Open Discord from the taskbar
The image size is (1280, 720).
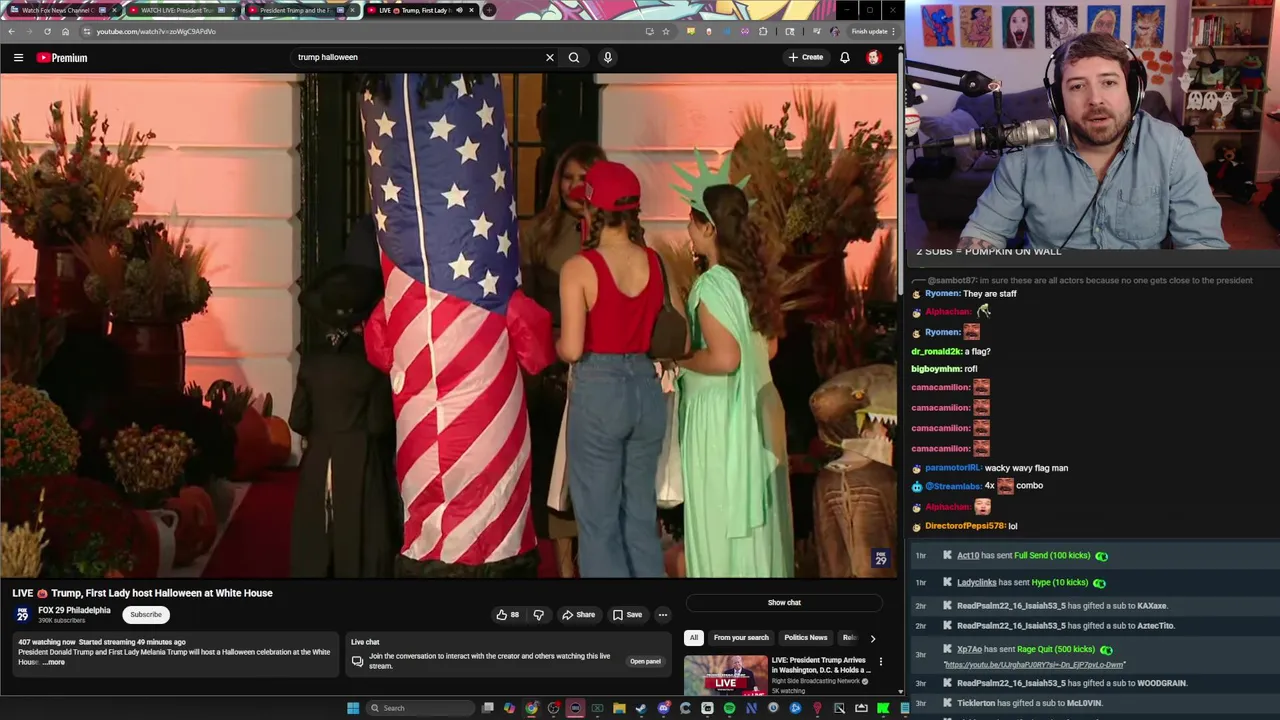click(x=663, y=708)
